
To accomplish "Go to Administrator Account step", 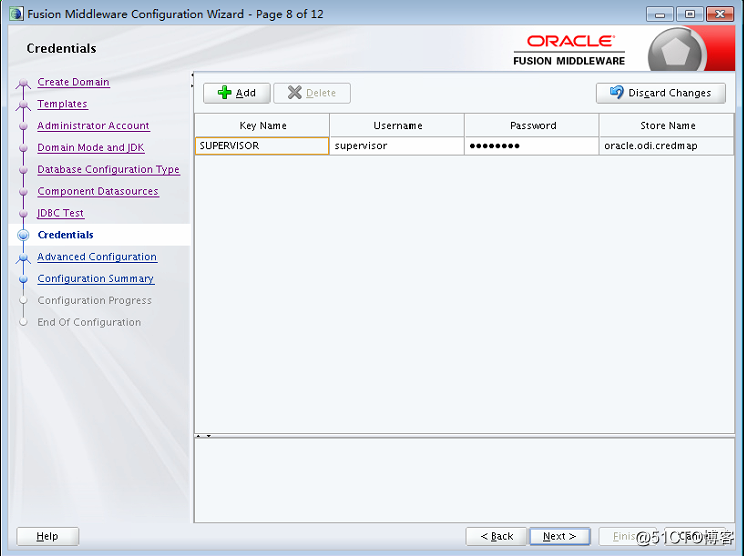I will pos(93,126).
